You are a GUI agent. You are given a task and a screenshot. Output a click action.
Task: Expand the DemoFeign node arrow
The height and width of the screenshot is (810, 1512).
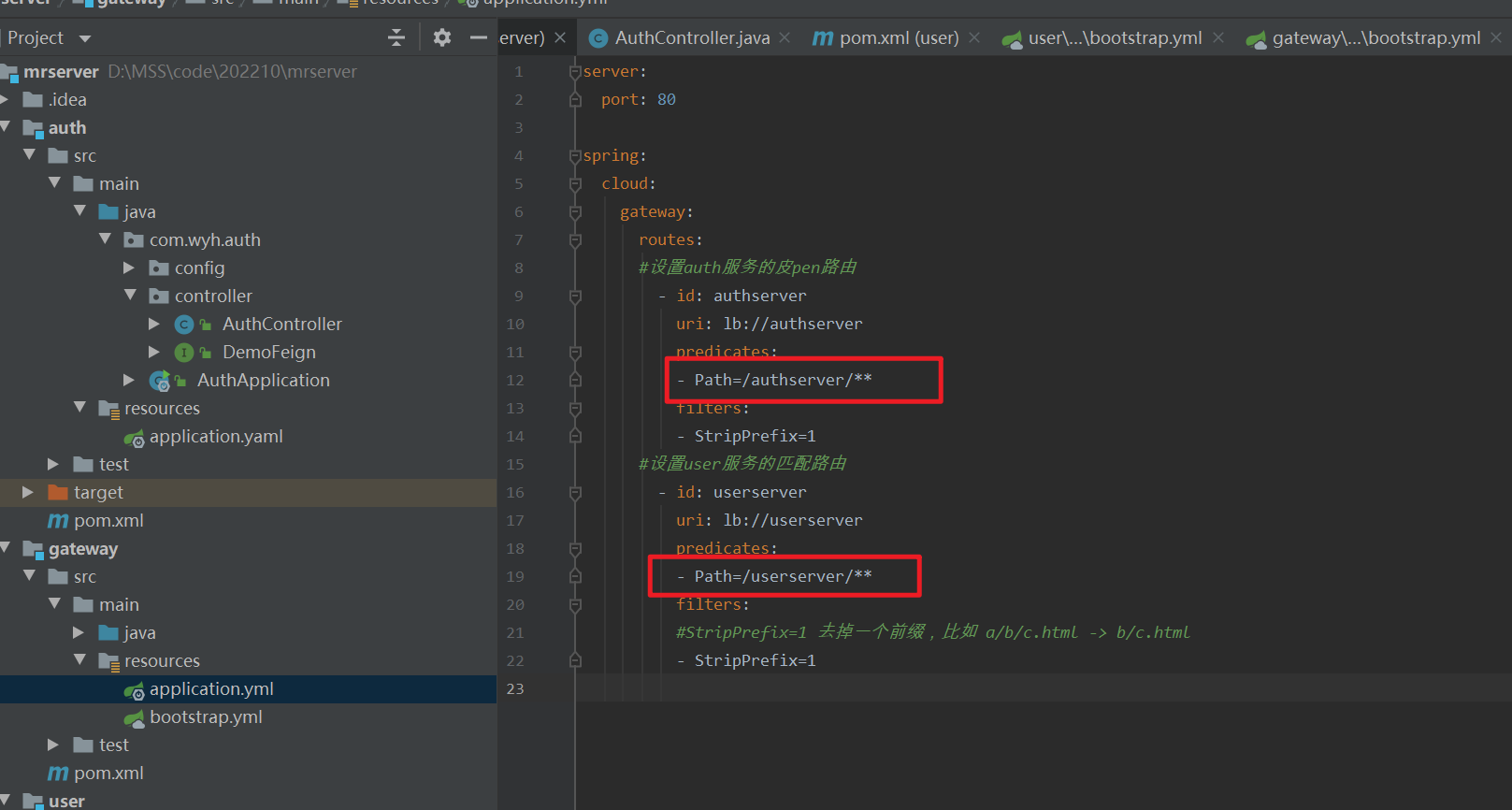click(x=154, y=352)
